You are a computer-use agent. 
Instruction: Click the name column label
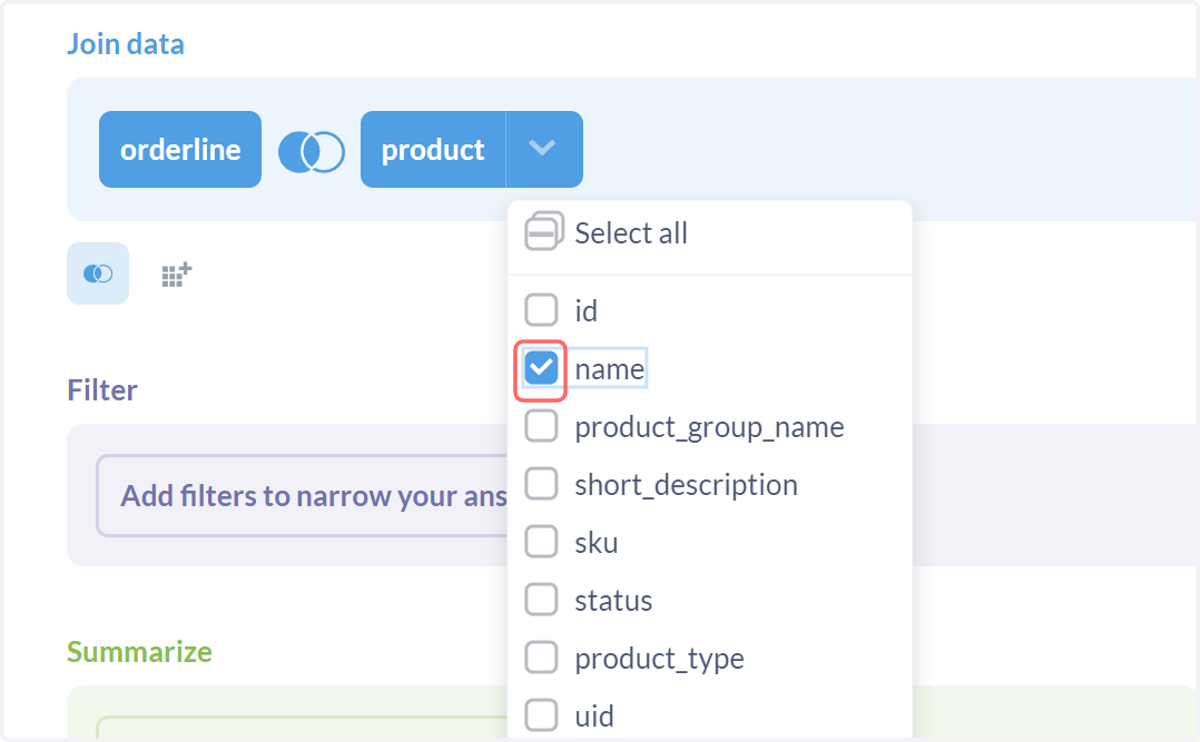click(609, 369)
